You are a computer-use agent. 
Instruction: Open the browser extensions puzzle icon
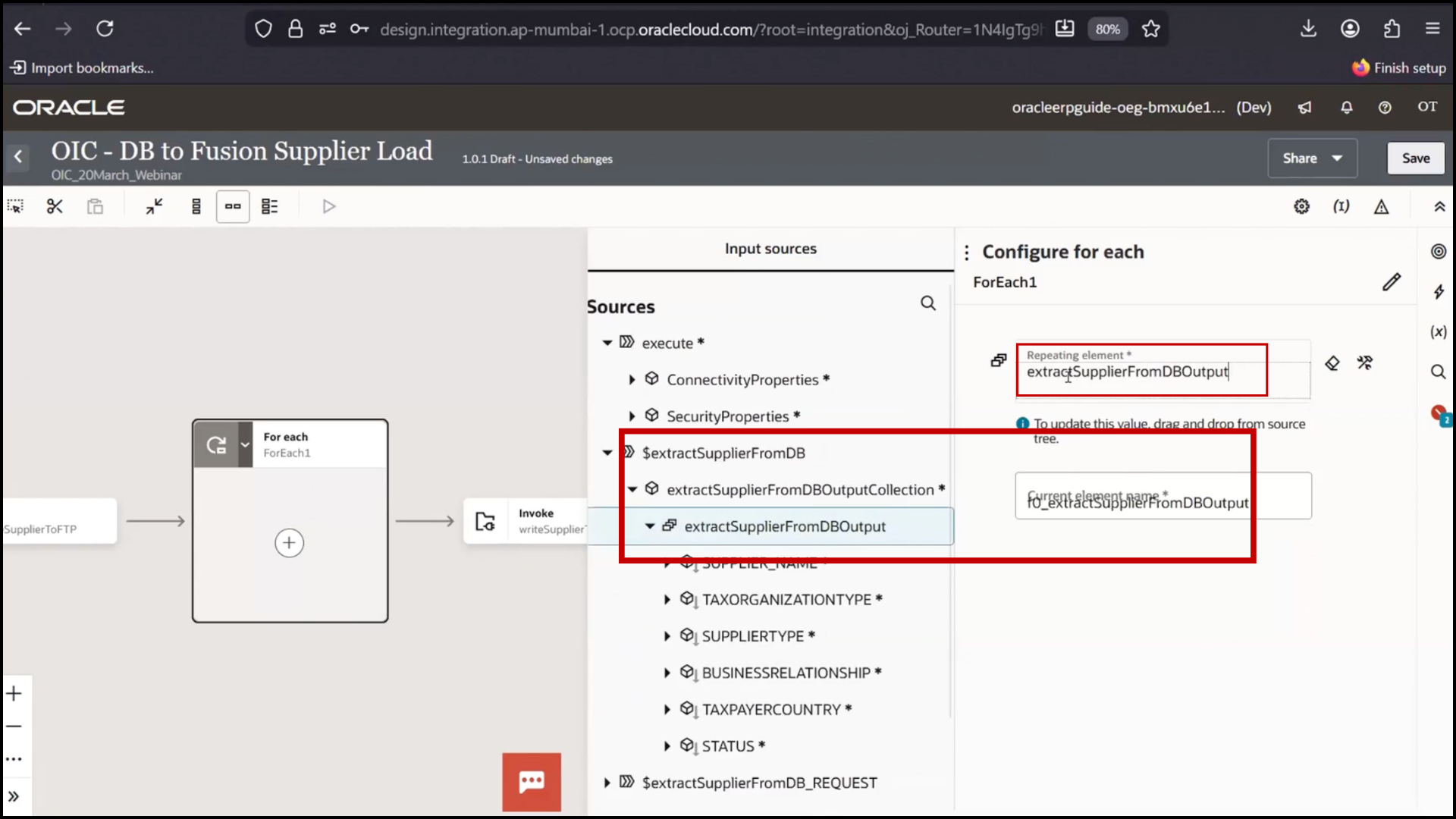point(1392,29)
